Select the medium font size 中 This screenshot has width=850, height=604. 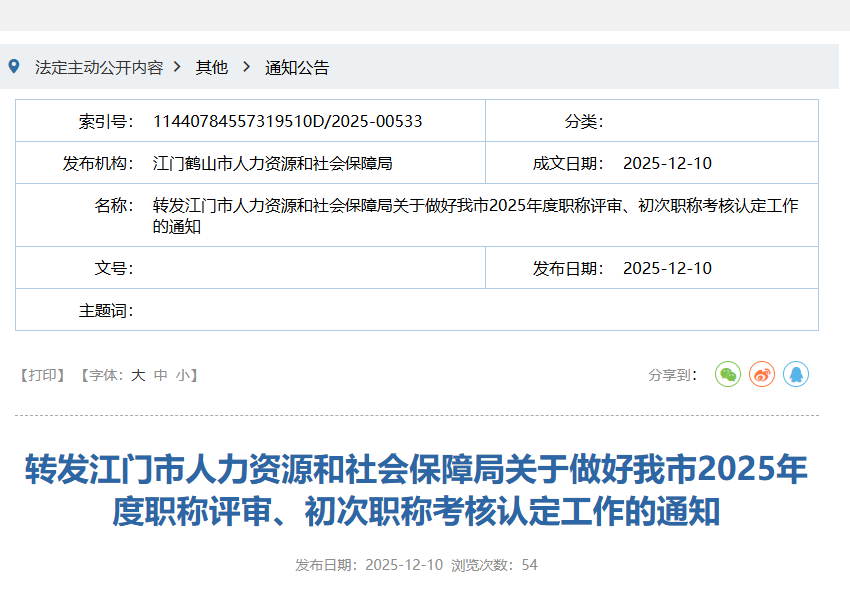160,375
